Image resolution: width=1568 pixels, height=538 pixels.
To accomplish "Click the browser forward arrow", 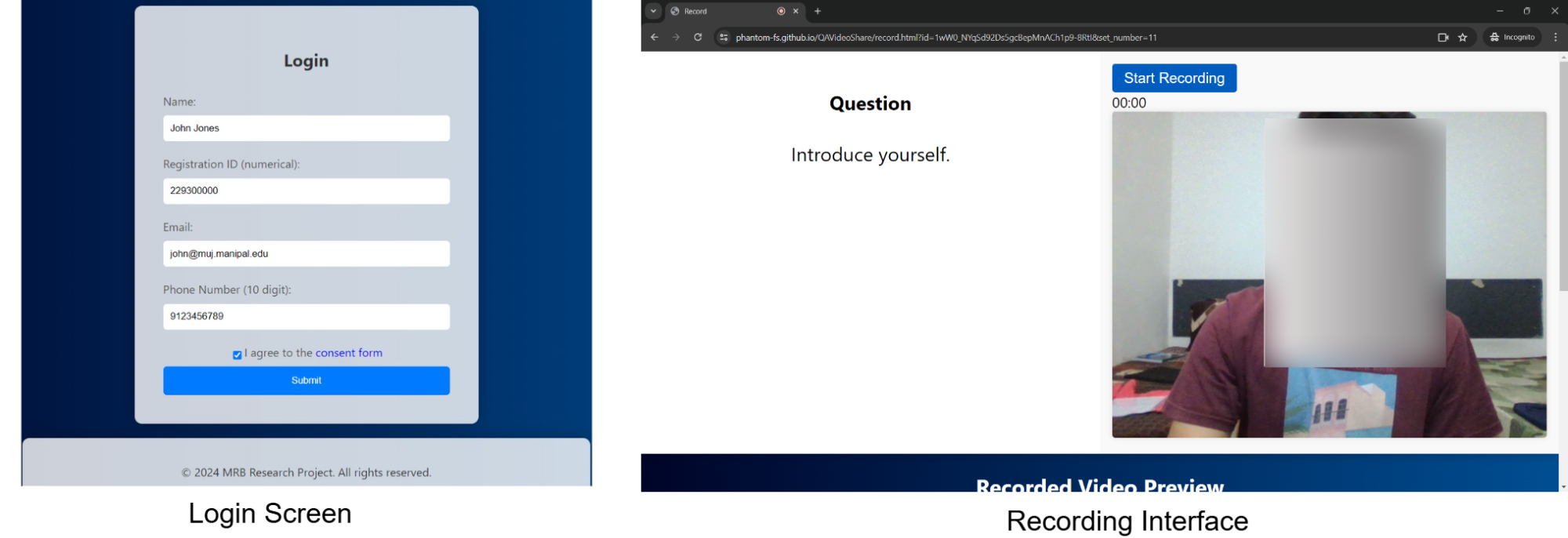I will tap(676, 37).
